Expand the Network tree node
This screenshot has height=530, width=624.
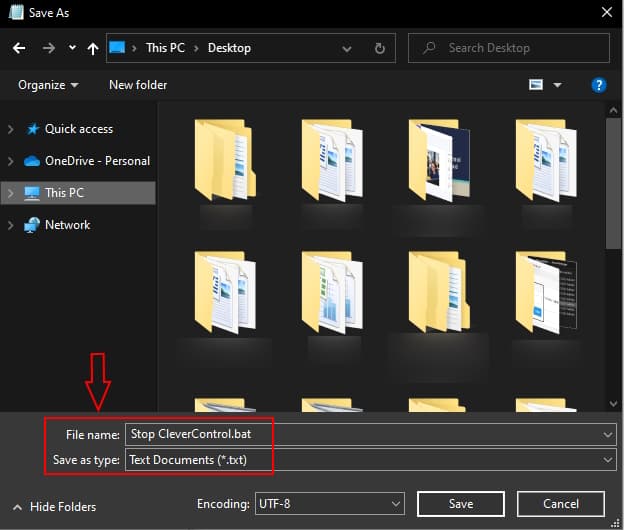tap(11, 225)
